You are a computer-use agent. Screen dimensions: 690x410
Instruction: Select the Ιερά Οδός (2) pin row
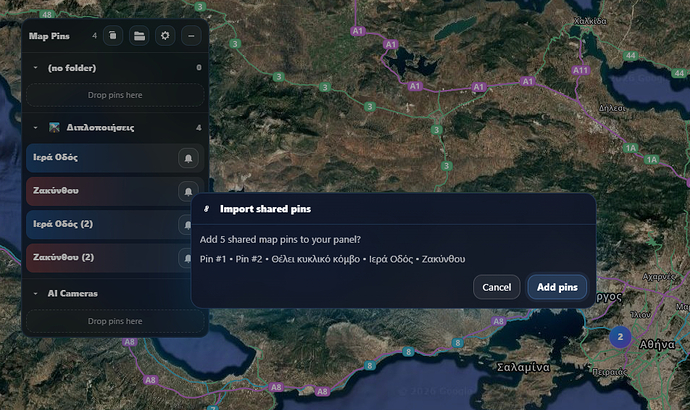(x=109, y=225)
